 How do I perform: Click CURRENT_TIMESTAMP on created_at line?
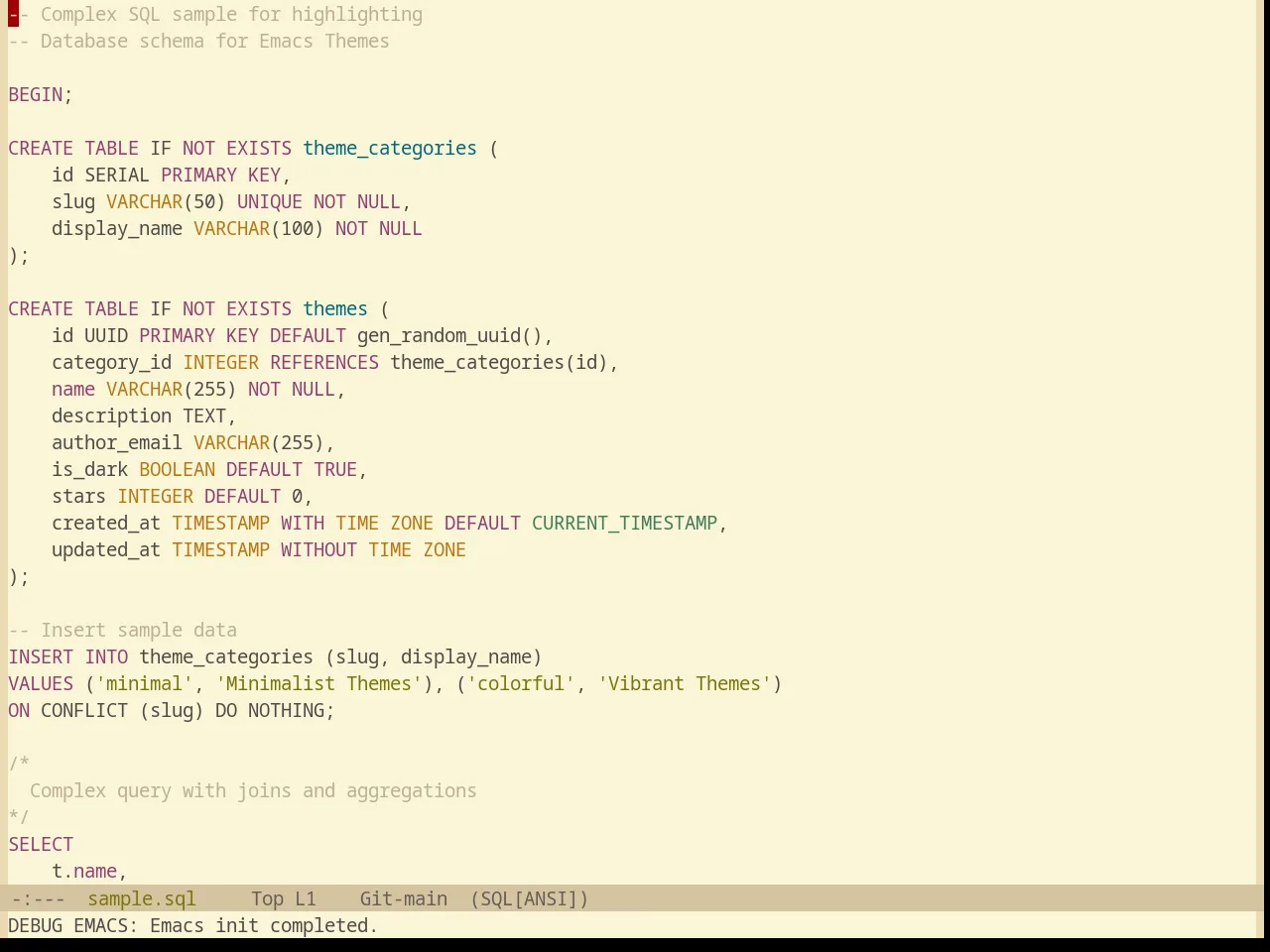tap(625, 523)
